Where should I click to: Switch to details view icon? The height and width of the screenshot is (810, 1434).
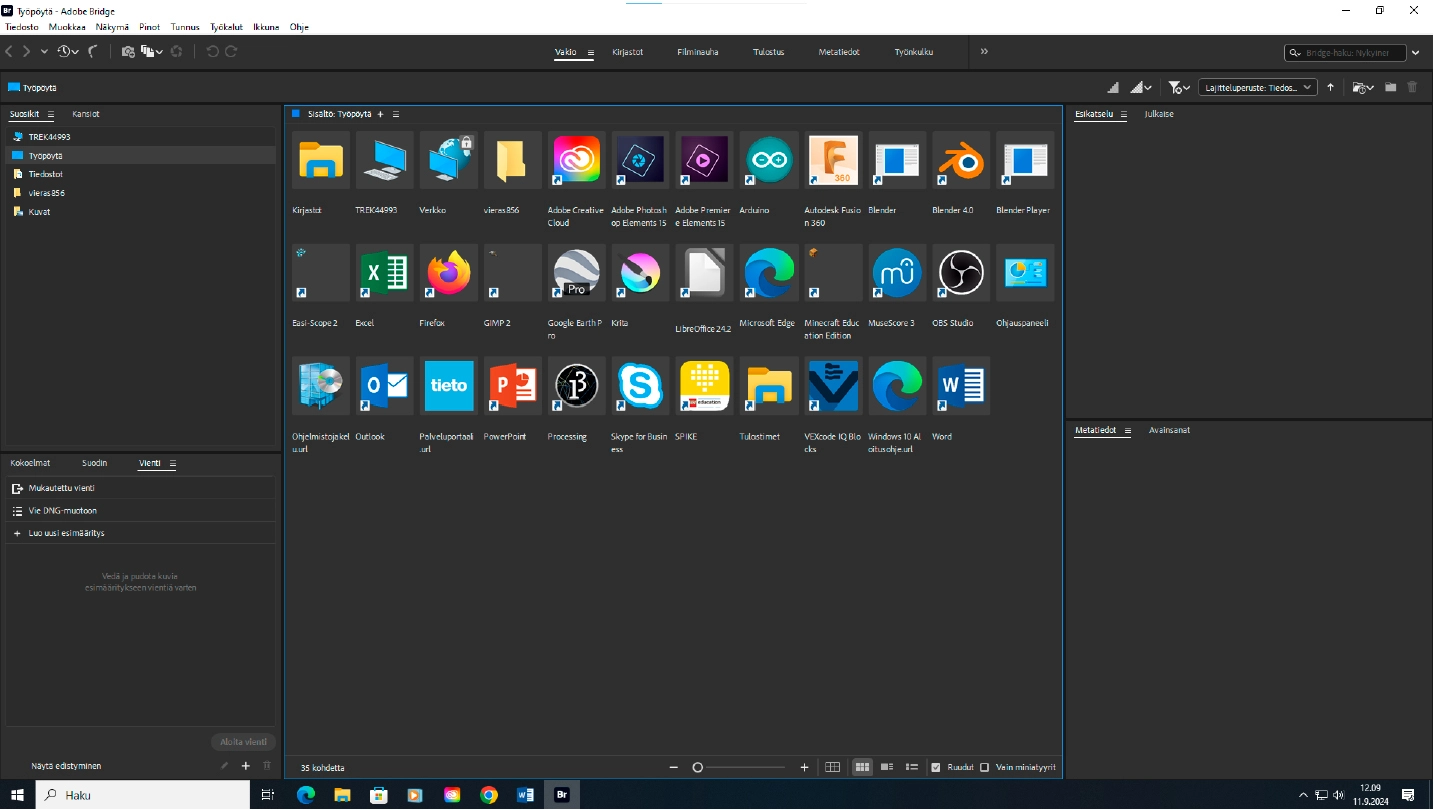coord(887,767)
